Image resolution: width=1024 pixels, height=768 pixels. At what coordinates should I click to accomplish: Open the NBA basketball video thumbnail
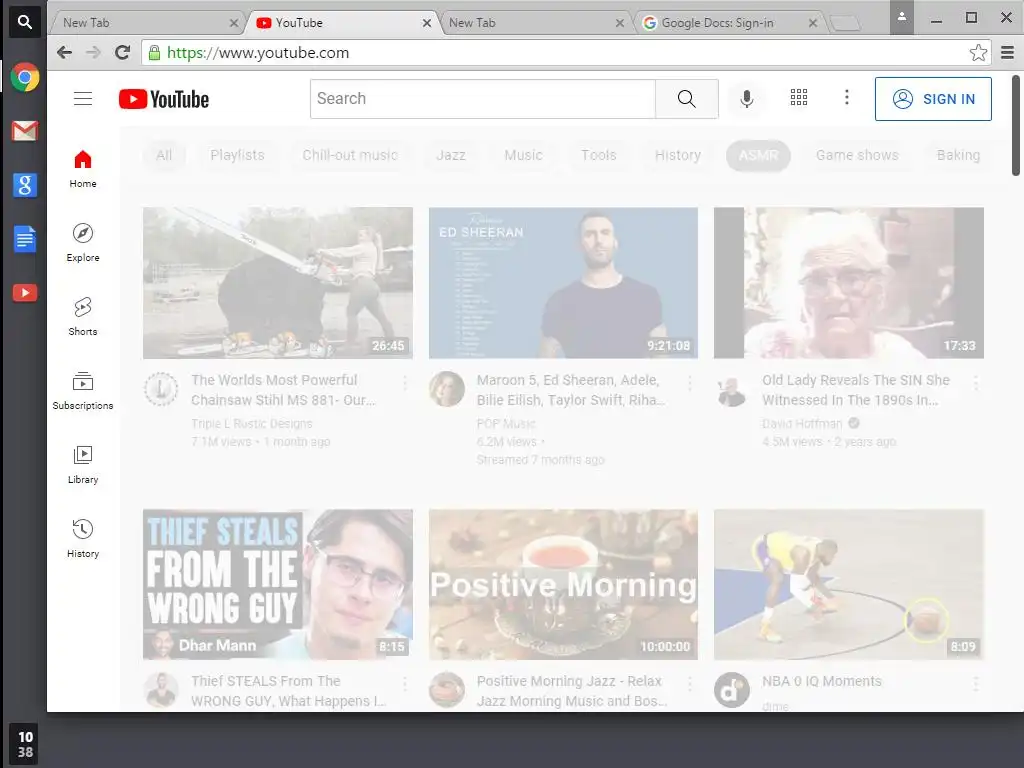click(x=848, y=584)
